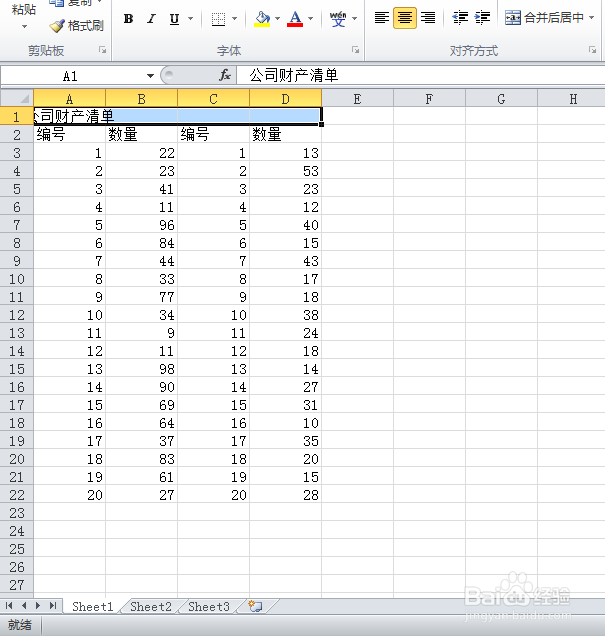Open clipboard group dialog launcher
This screenshot has width=605, height=636.
pyautogui.click(x=103, y=50)
